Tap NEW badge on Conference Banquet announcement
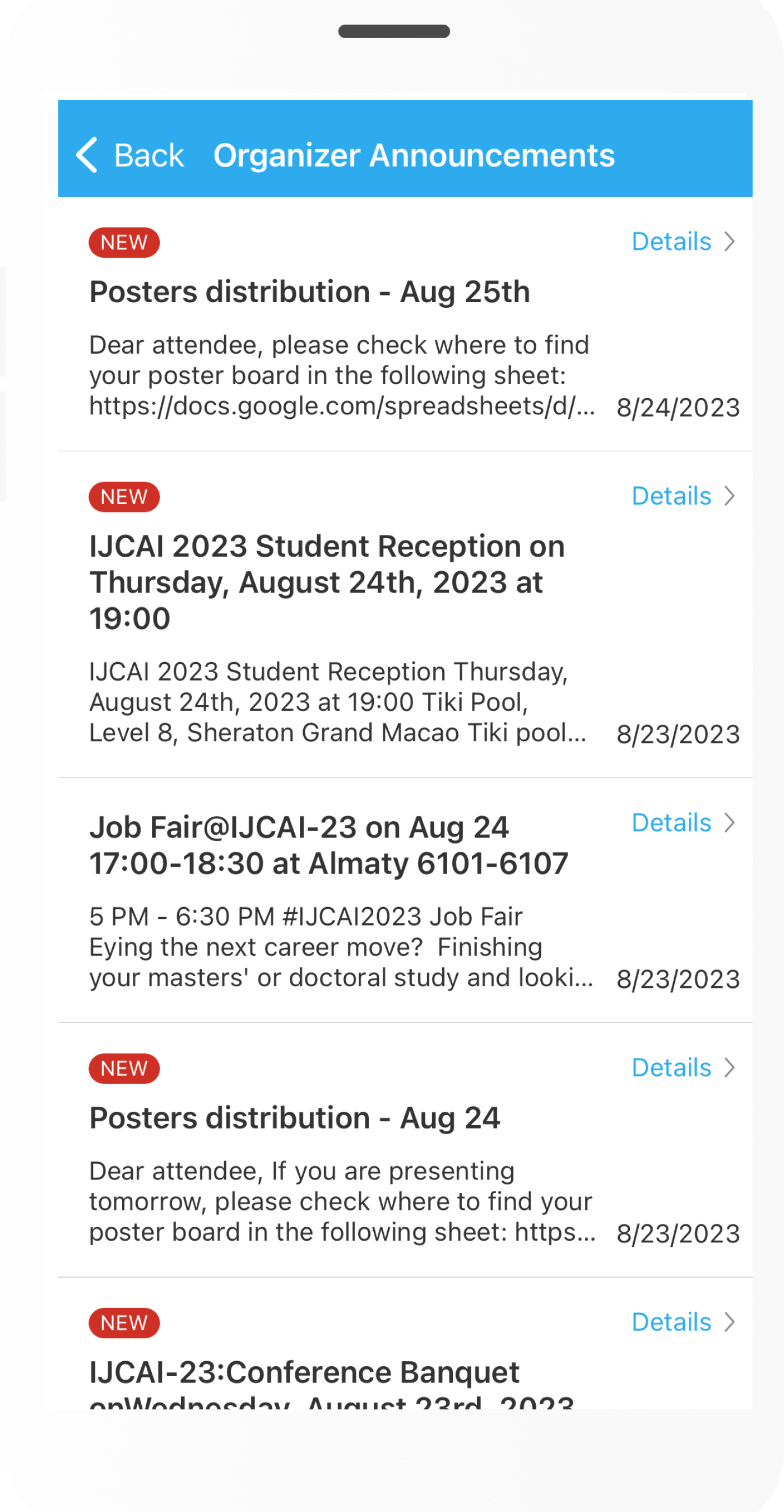Viewport: 784px width, 1512px height. pos(124,1324)
